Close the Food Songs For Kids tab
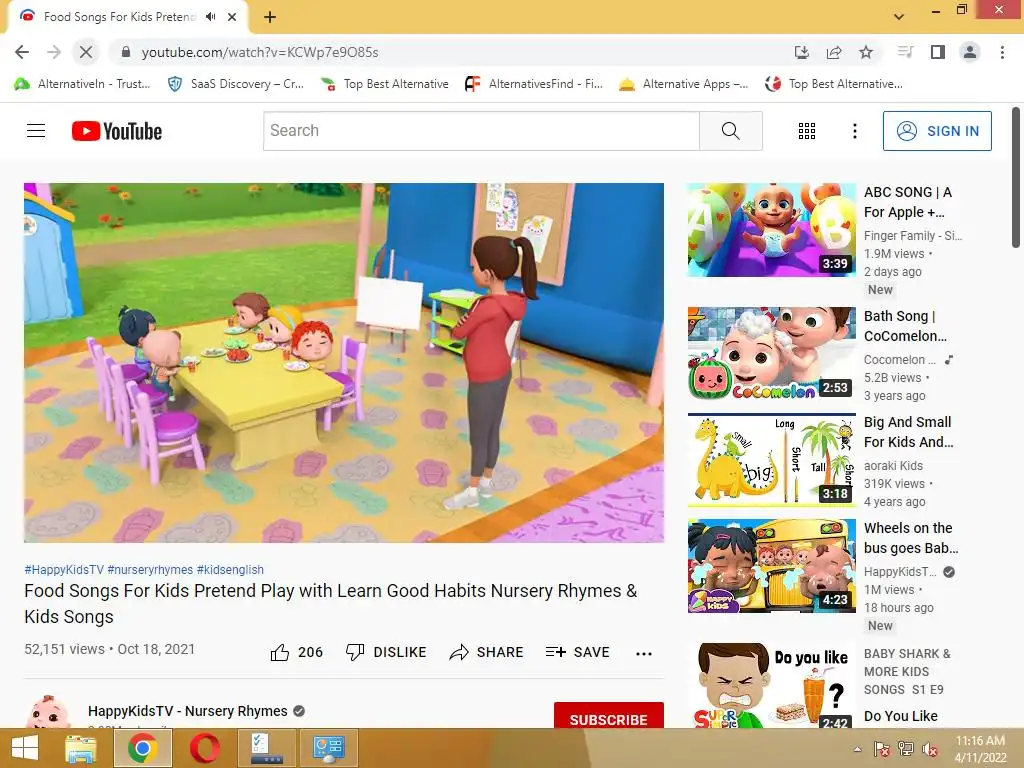The width and height of the screenshot is (1024, 768). [232, 17]
